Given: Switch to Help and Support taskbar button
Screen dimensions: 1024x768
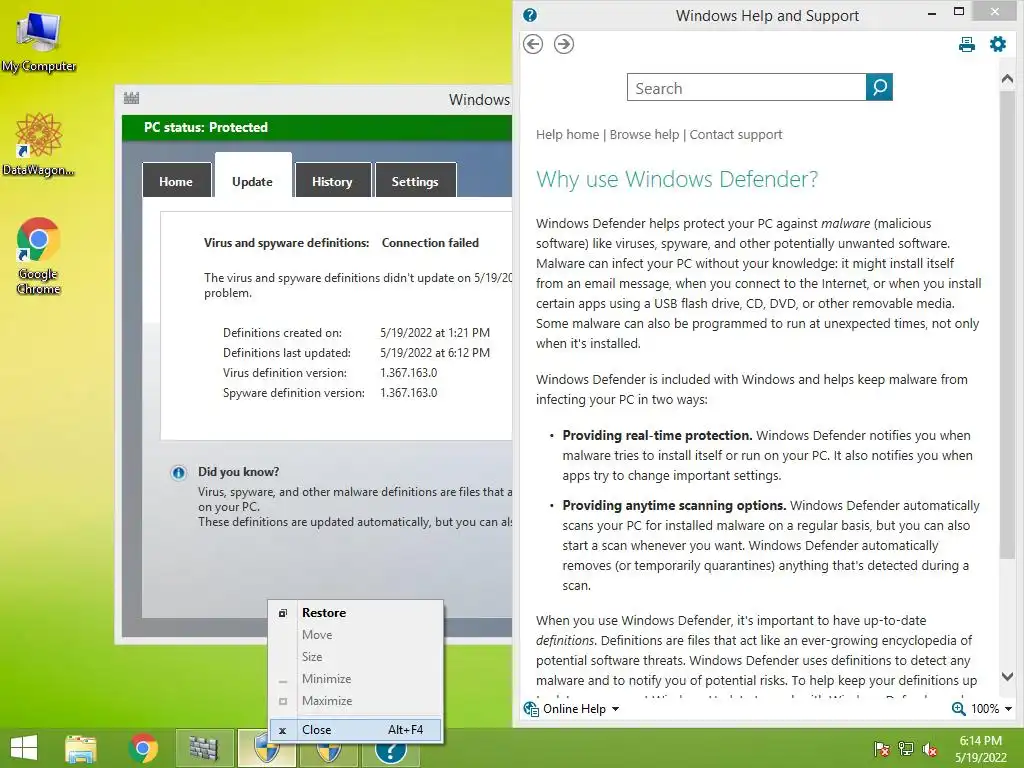Looking at the screenshot, I should tap(391, 751).
